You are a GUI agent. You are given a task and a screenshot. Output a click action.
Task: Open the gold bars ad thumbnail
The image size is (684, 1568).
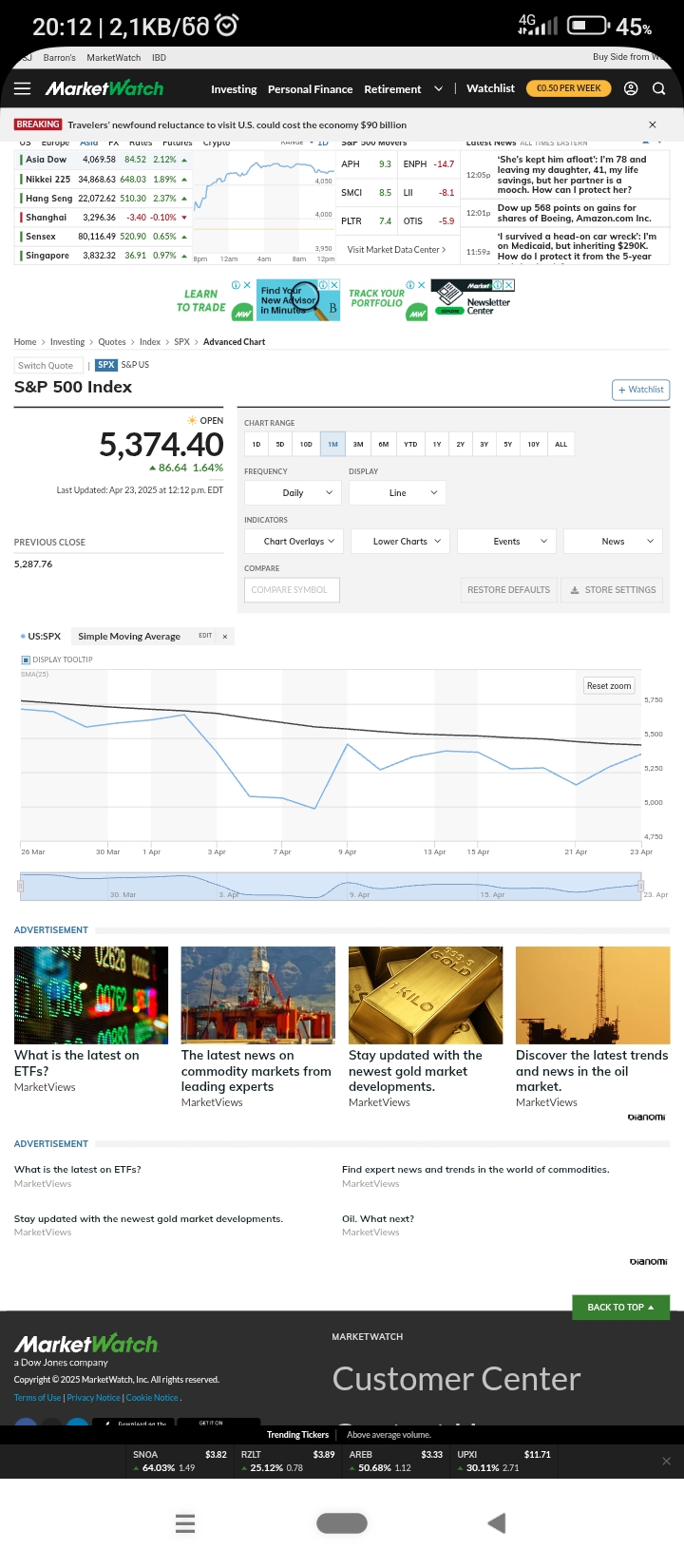[x=426, y=995]
